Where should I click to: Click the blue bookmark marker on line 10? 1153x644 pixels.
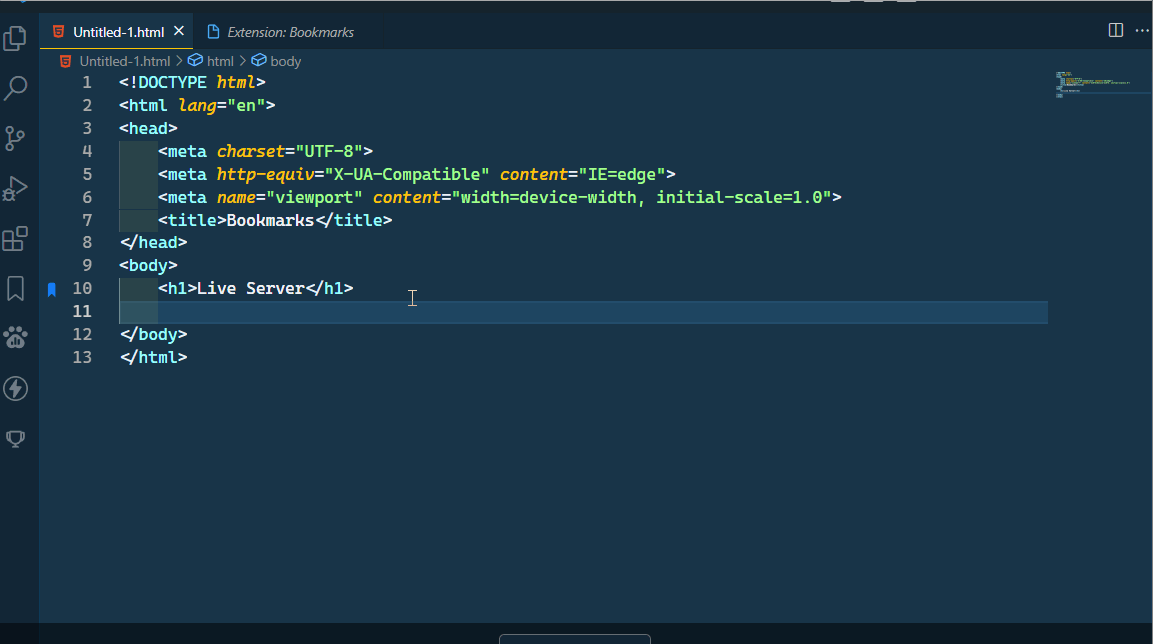click(52, 289)
